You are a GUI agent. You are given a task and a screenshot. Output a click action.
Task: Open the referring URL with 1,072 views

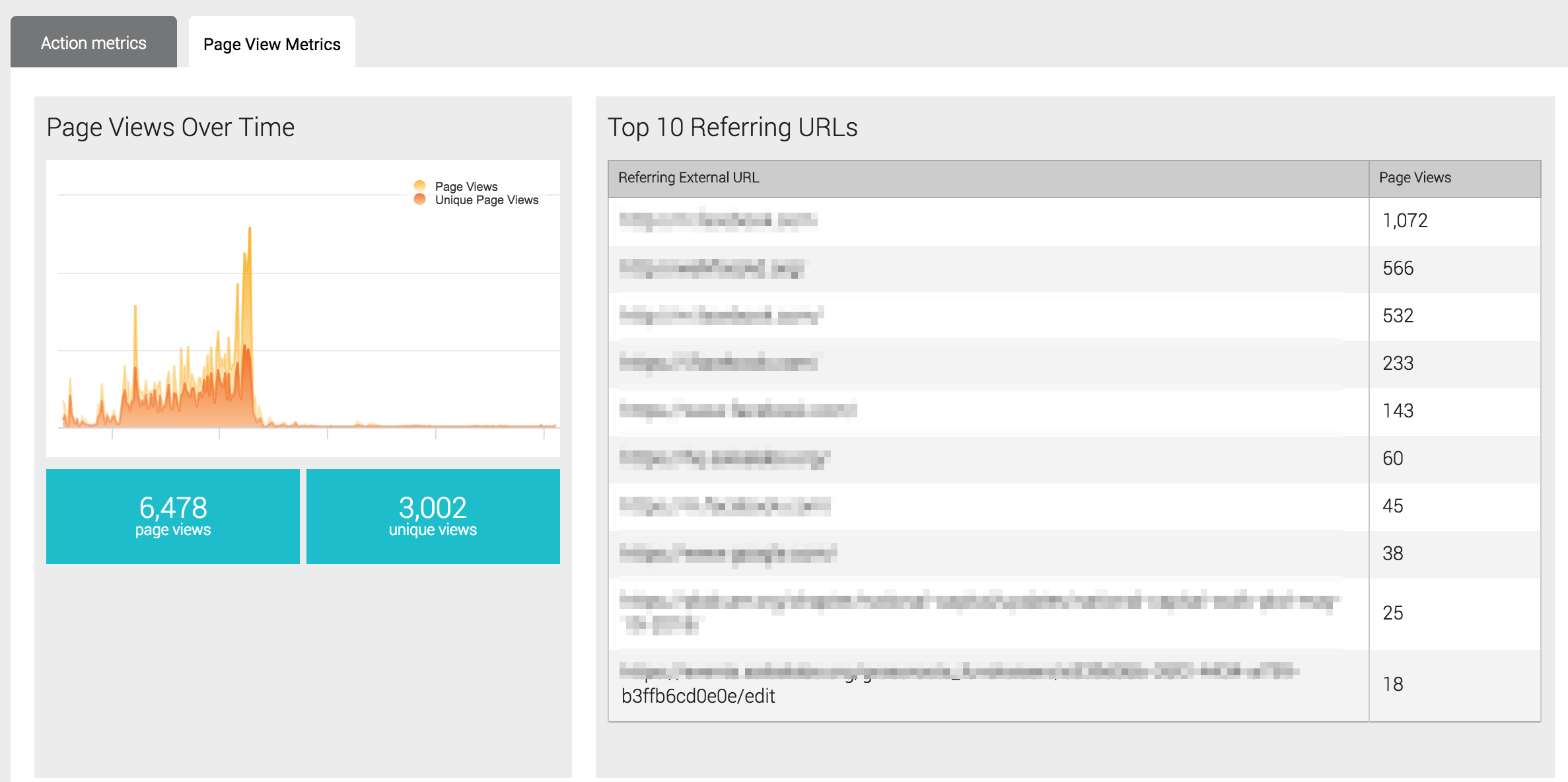(718, 220)
